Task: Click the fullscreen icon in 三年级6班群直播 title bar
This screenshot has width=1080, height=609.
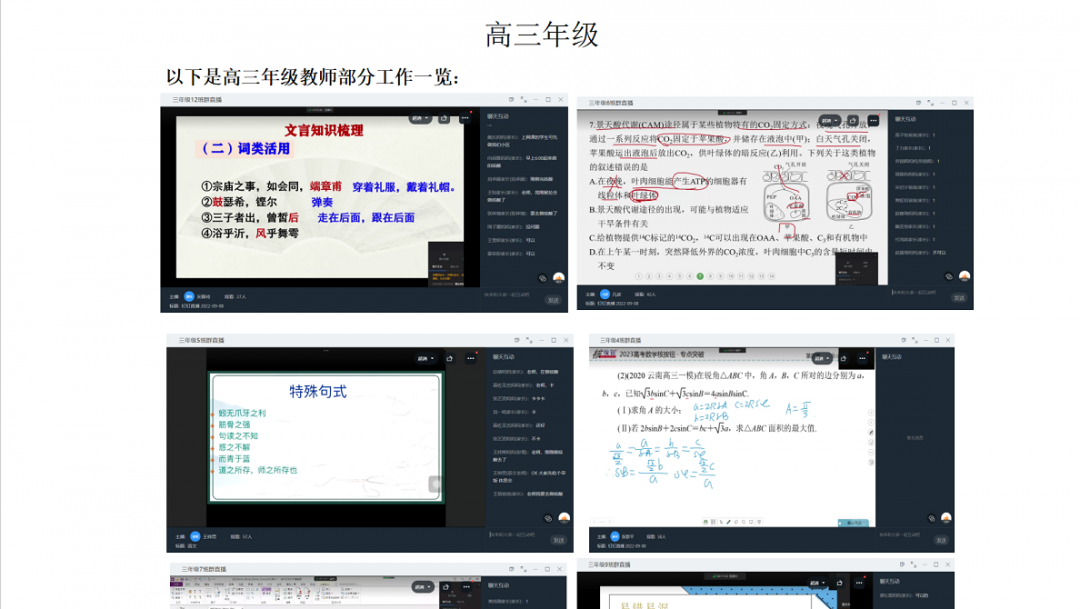Action: click(x=930, y=103)
